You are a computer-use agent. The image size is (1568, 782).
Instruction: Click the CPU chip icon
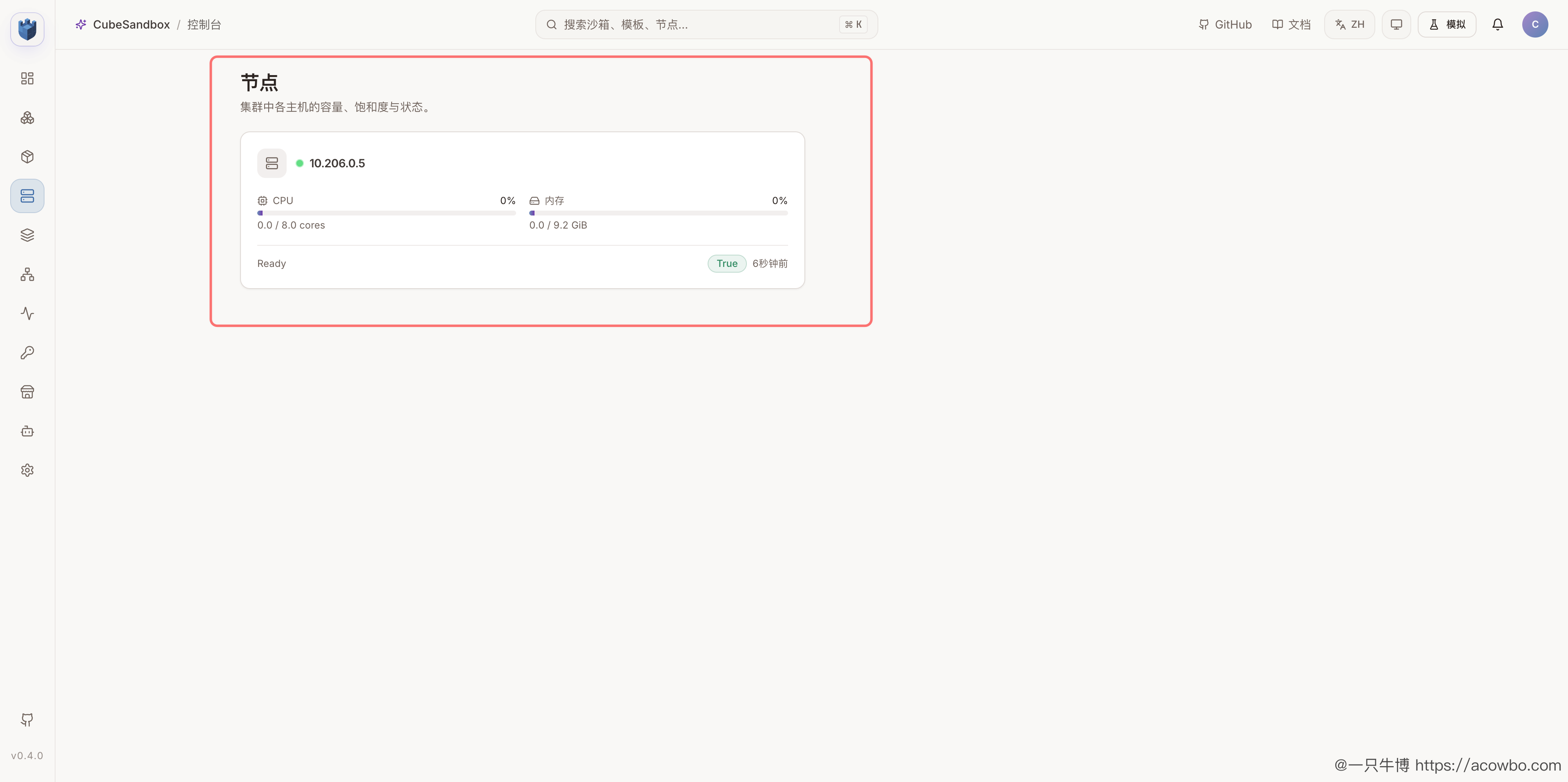coord(262,201)
